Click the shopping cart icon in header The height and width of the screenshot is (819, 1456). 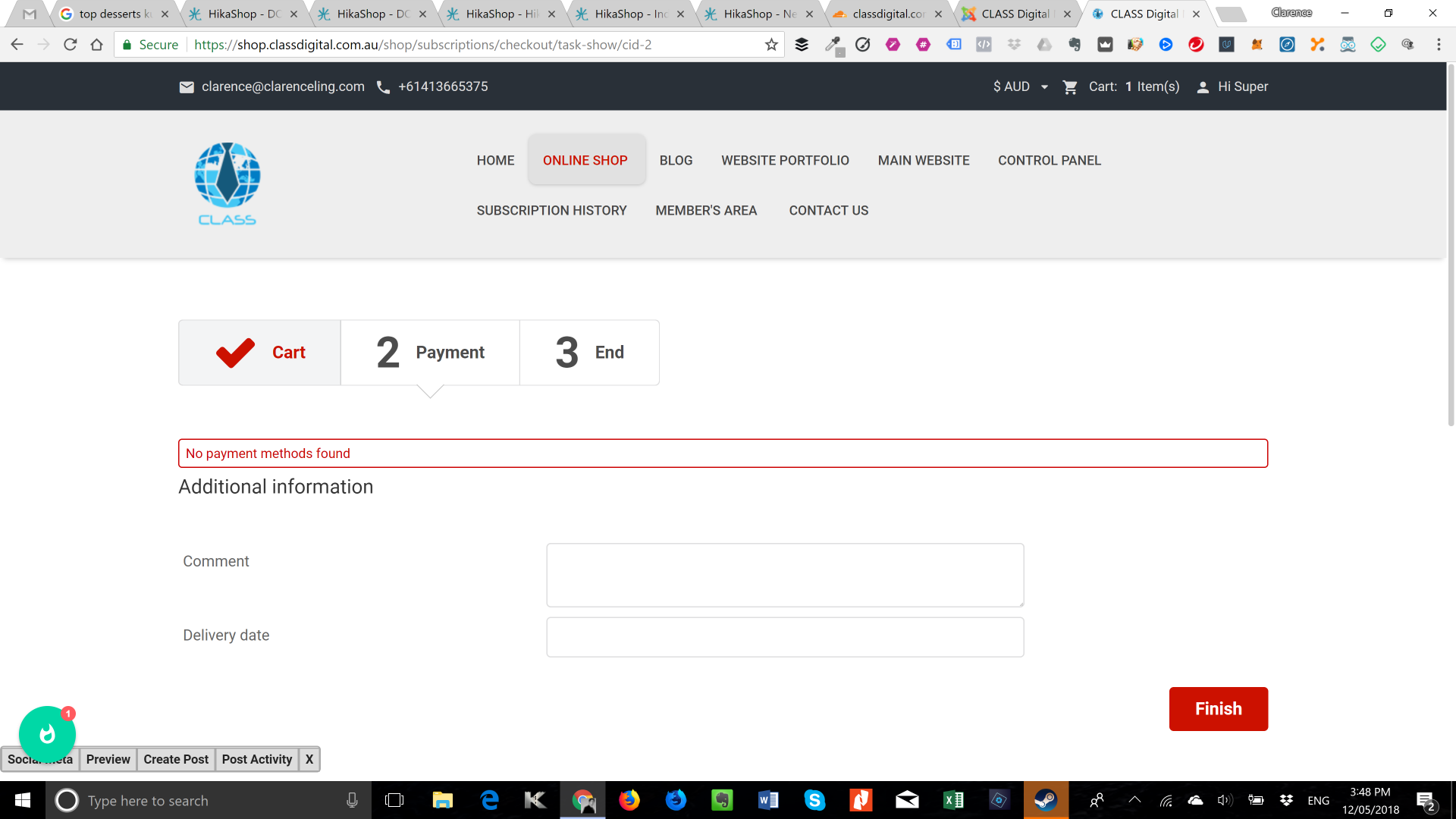[x=1070, y=87]
